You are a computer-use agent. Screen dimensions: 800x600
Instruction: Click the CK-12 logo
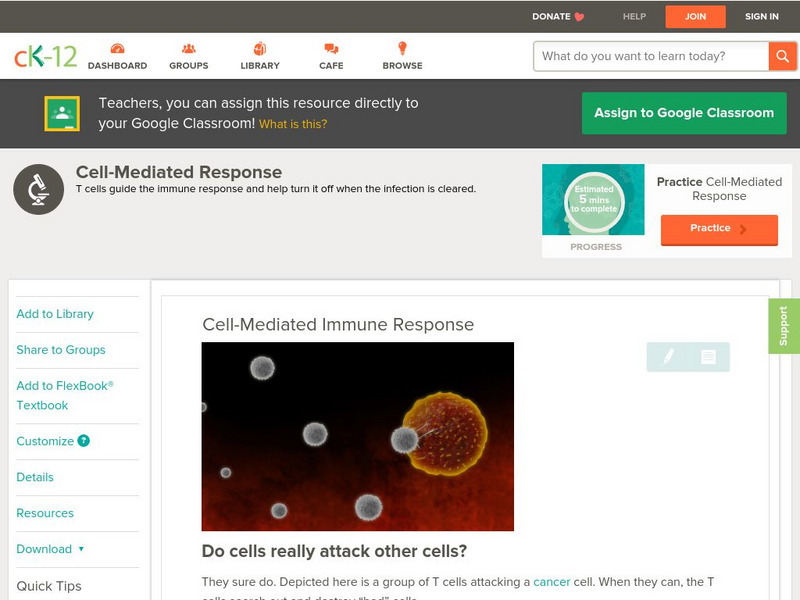(x=45, y=56)
